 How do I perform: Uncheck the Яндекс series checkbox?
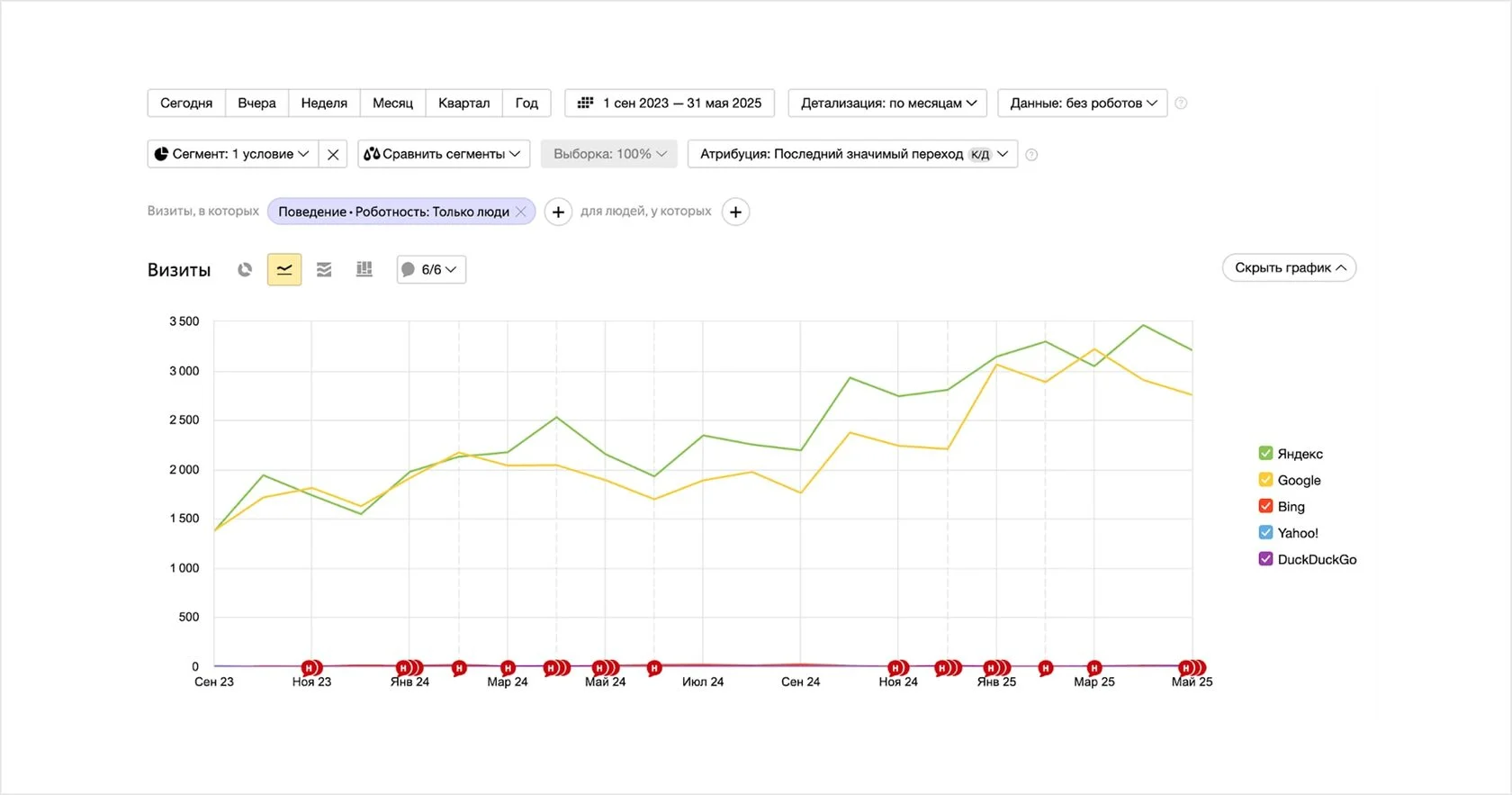(1265, 453)
